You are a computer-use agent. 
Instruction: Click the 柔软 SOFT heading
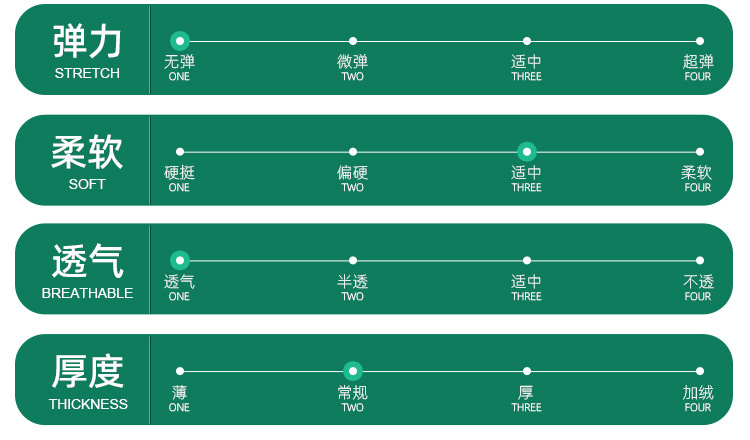click(87, 161)
